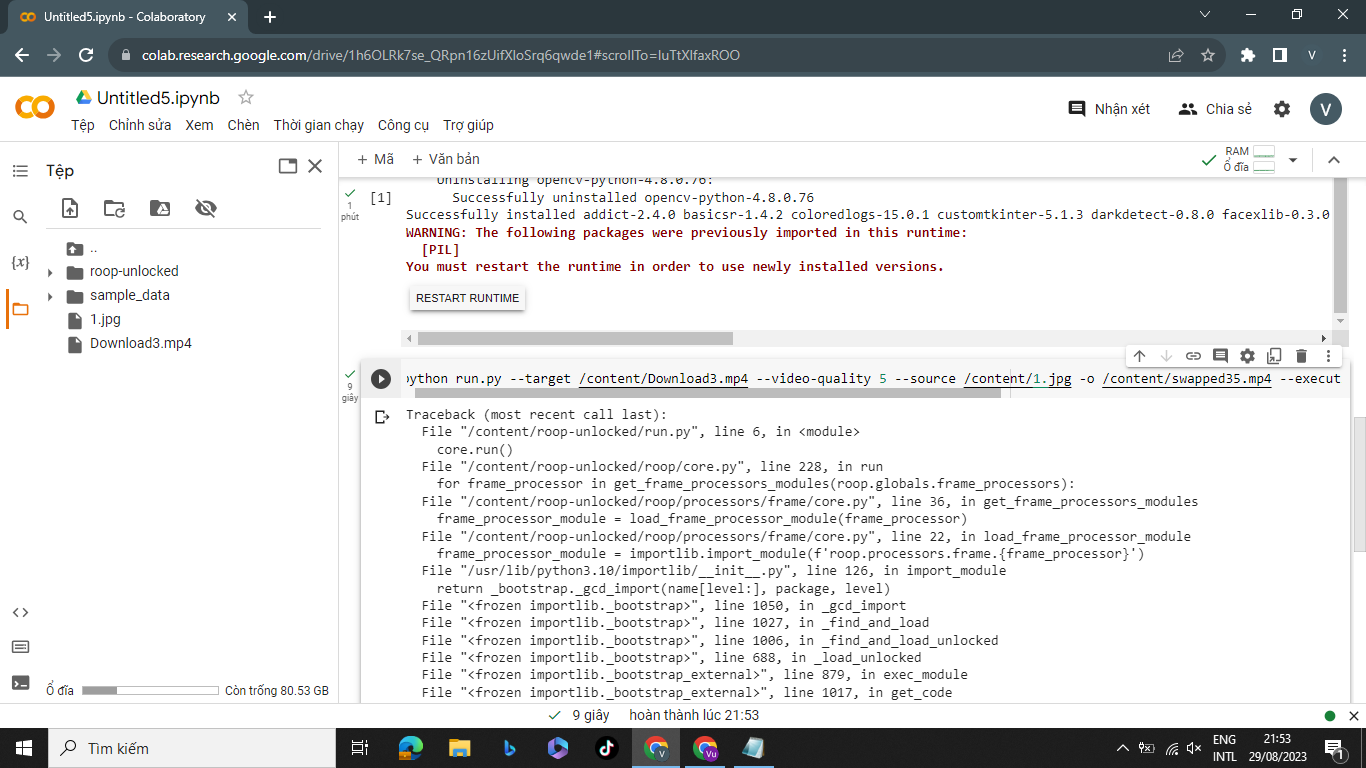The height and width of the screenshot is (768, 1366).
Task: Click the Chia sẻ share button
Action: point(1215,109)
